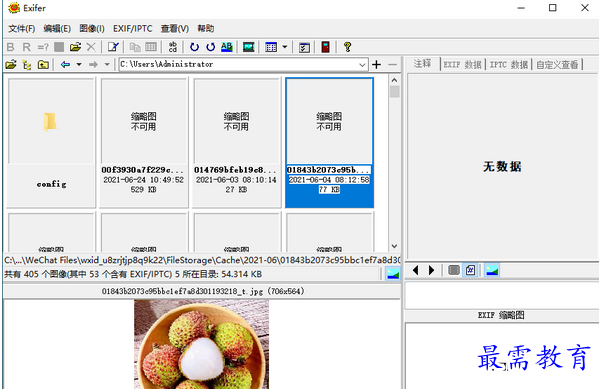Select the config folder thumbnail

51,143
